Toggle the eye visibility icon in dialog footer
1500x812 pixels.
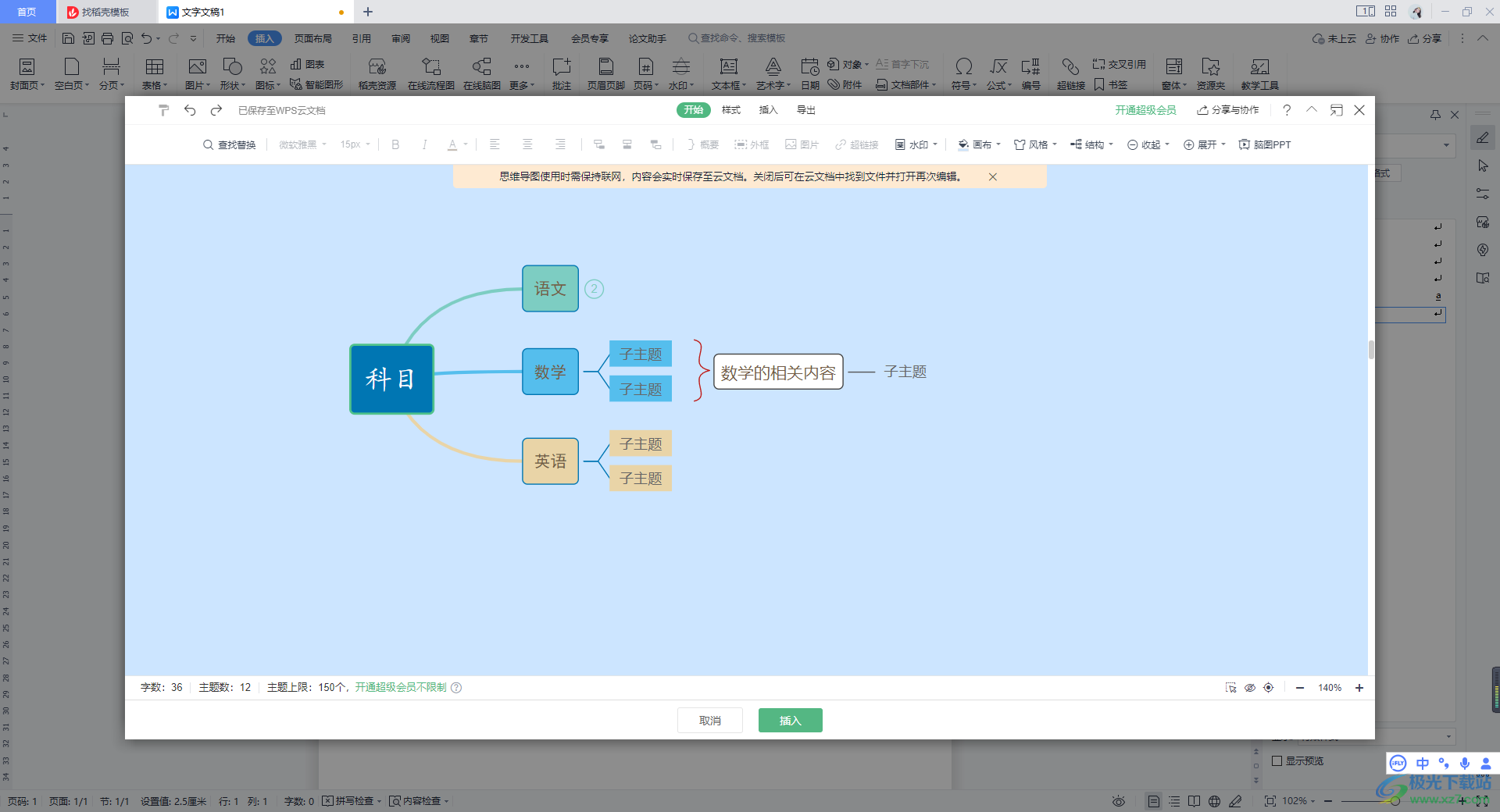1250,688
